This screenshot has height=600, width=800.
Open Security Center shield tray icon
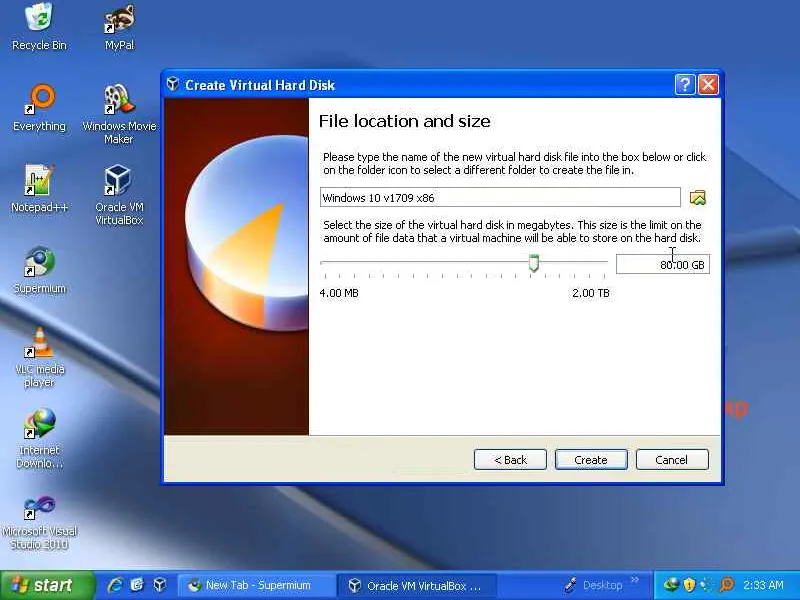click(x=689, y=585)
